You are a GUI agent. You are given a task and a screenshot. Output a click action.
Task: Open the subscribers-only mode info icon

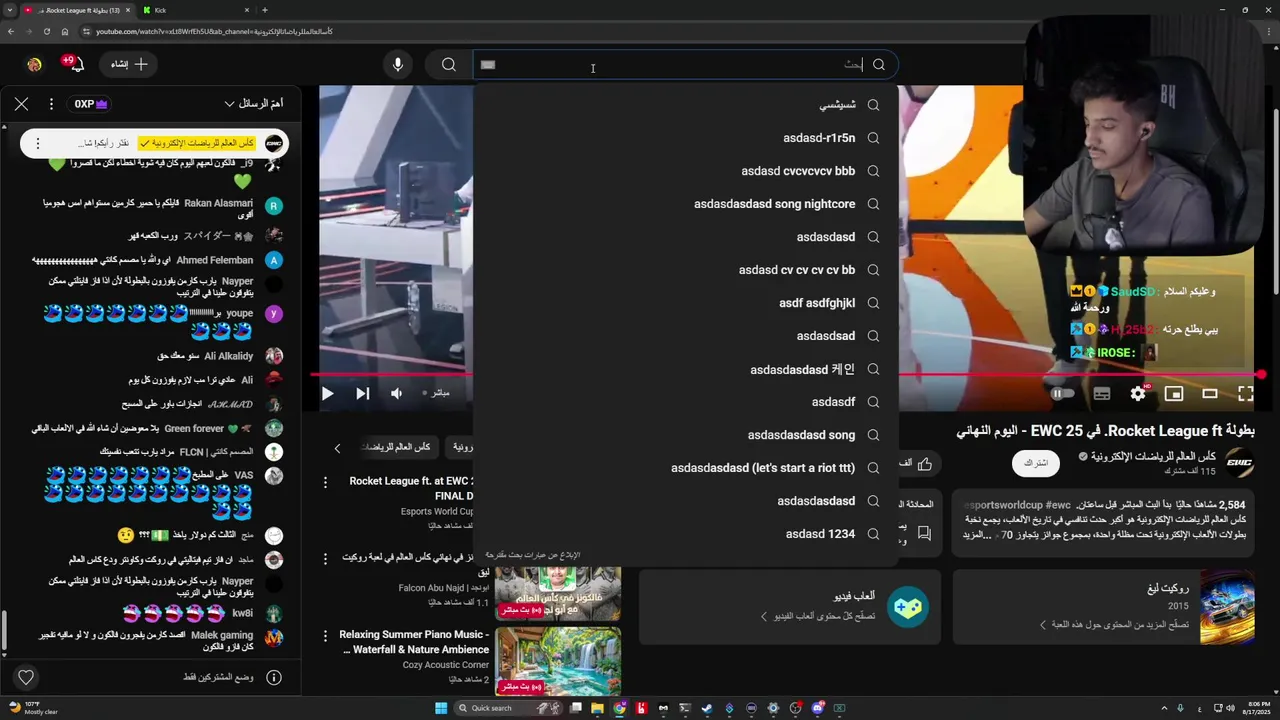274,677
